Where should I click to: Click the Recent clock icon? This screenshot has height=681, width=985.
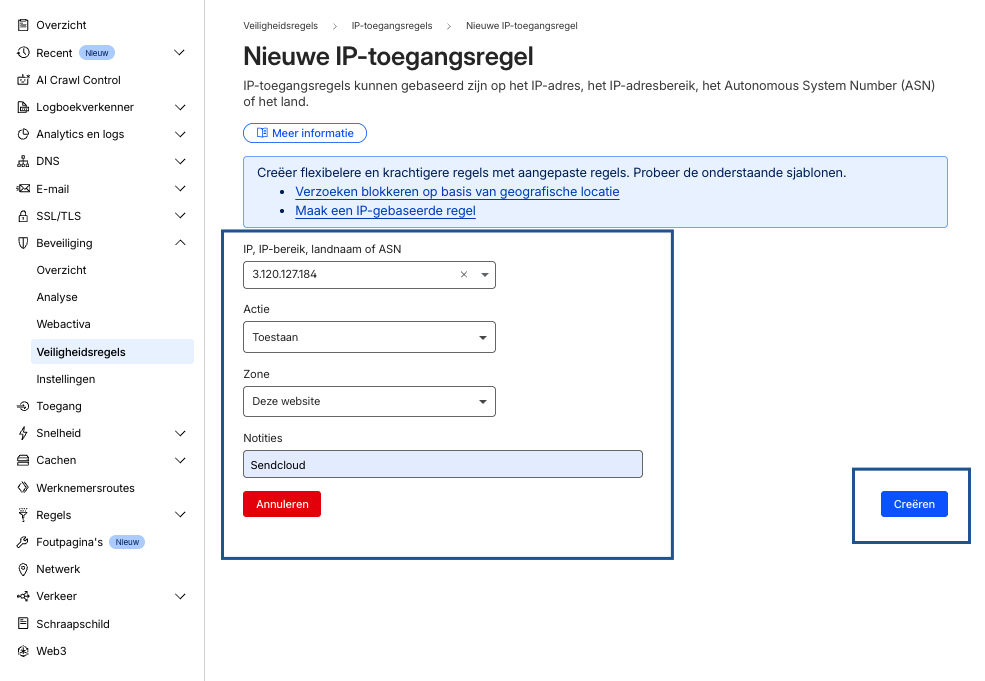click(x=23, y=53)
